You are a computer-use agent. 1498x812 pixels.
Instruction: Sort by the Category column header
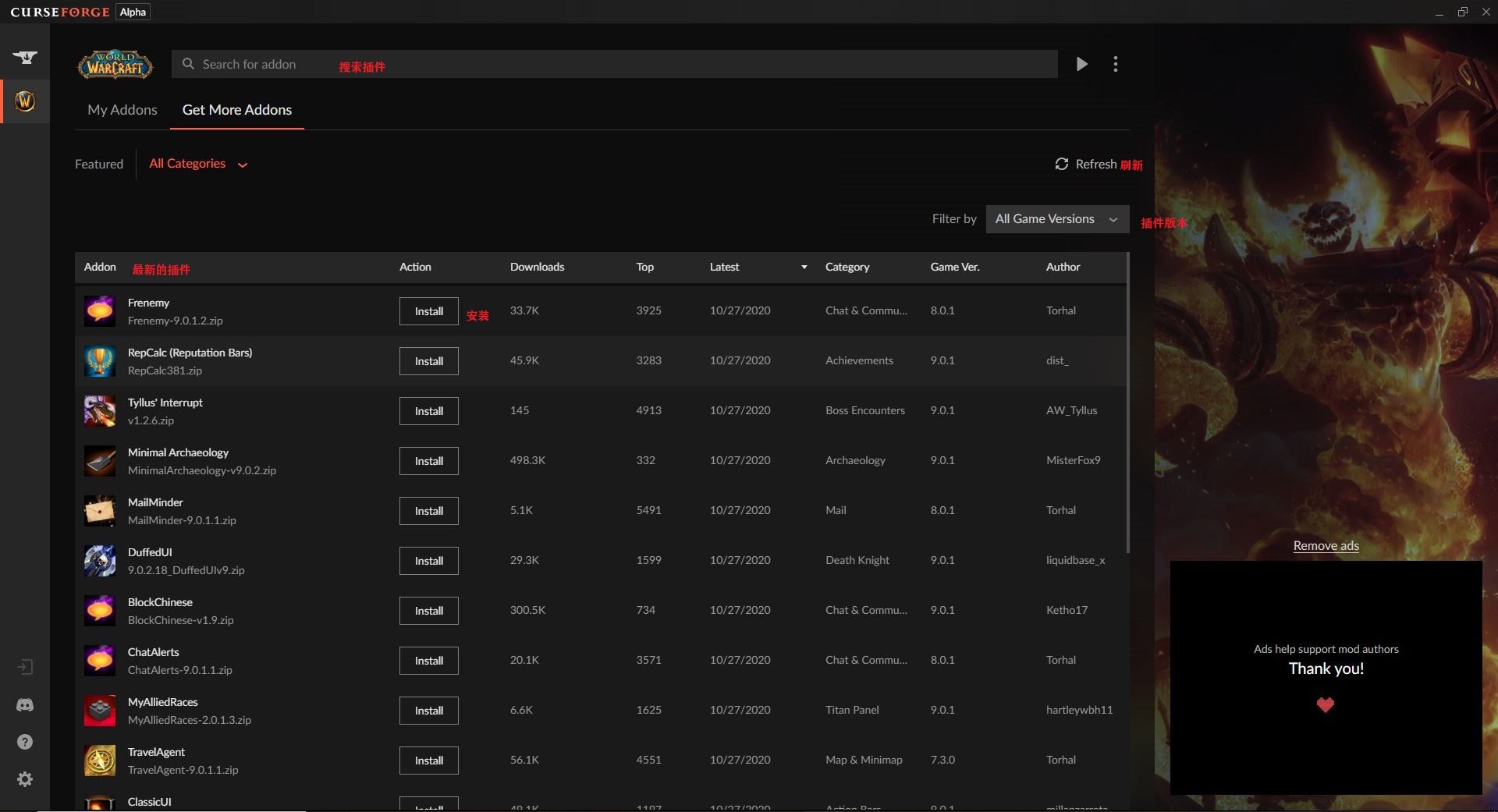(x=847, y=267)
